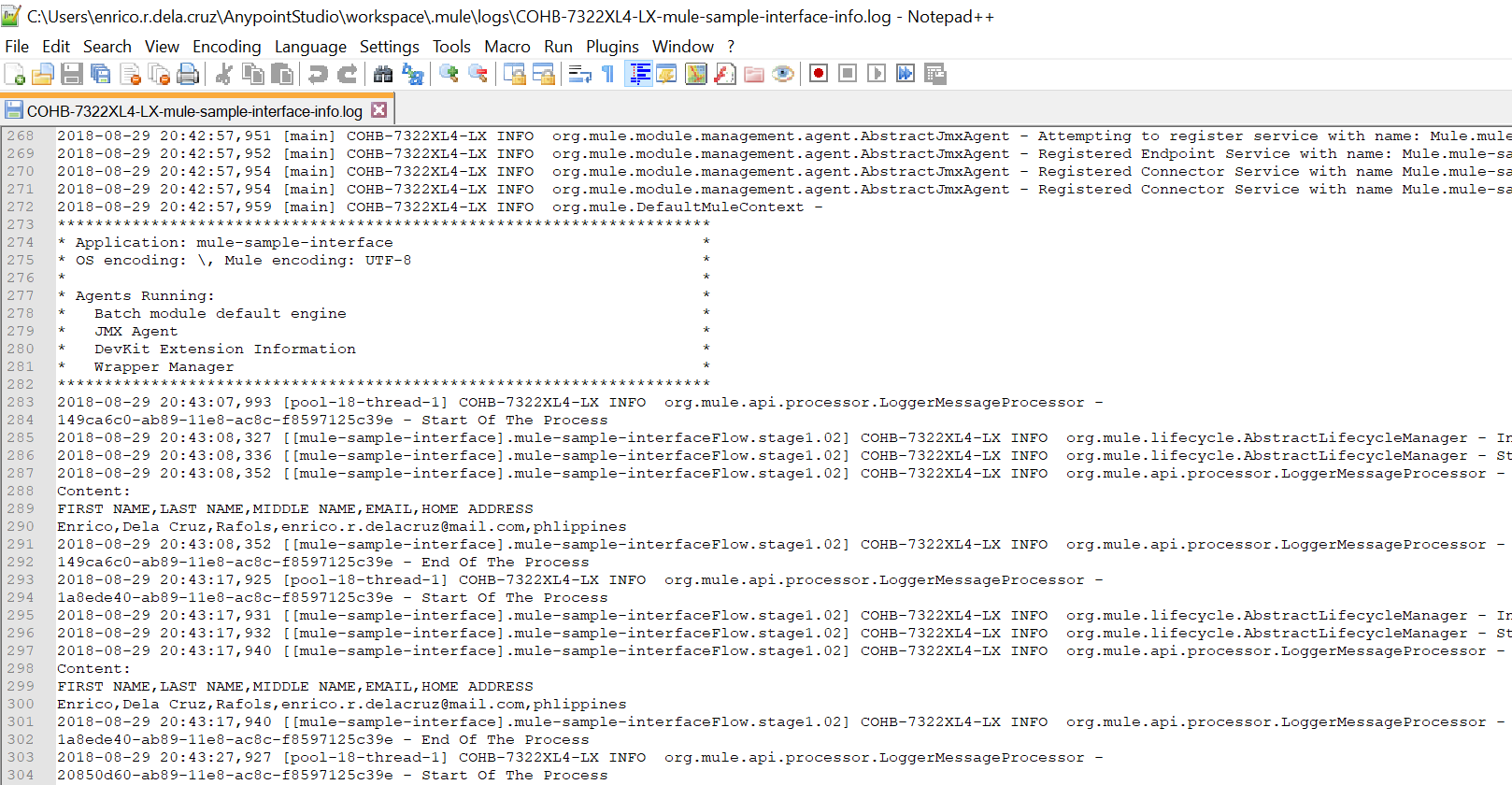Open the Edit menu
Screen dimensions: 1512x785
[56, 47]
